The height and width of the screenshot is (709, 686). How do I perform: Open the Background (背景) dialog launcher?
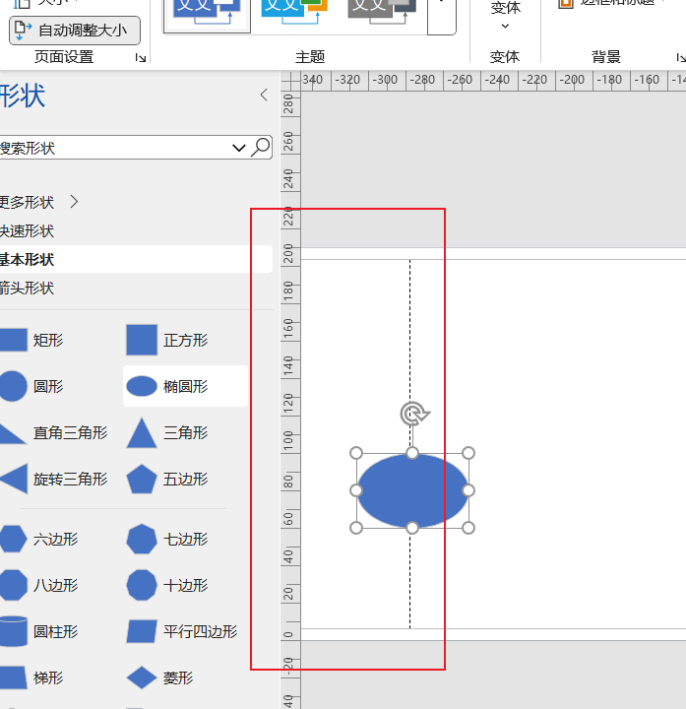pos(681,57)
